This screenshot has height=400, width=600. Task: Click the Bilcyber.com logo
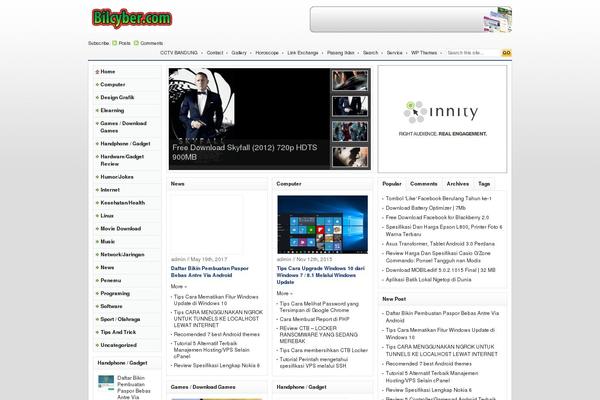(x=132, y=18)
